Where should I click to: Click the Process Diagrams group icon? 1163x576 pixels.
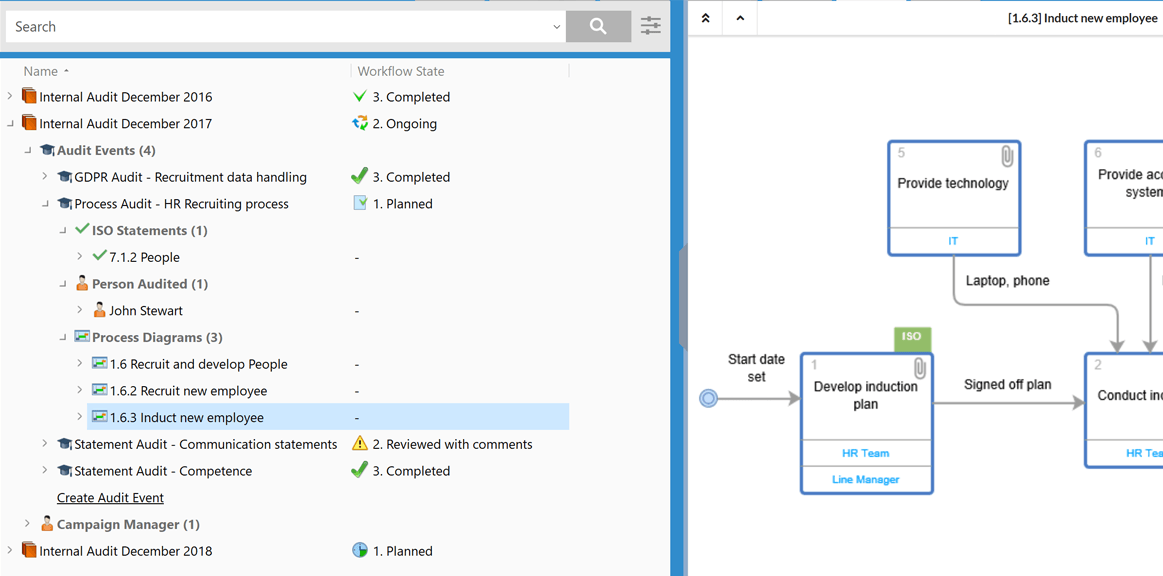pyautogui.click(x=82, y=337)
